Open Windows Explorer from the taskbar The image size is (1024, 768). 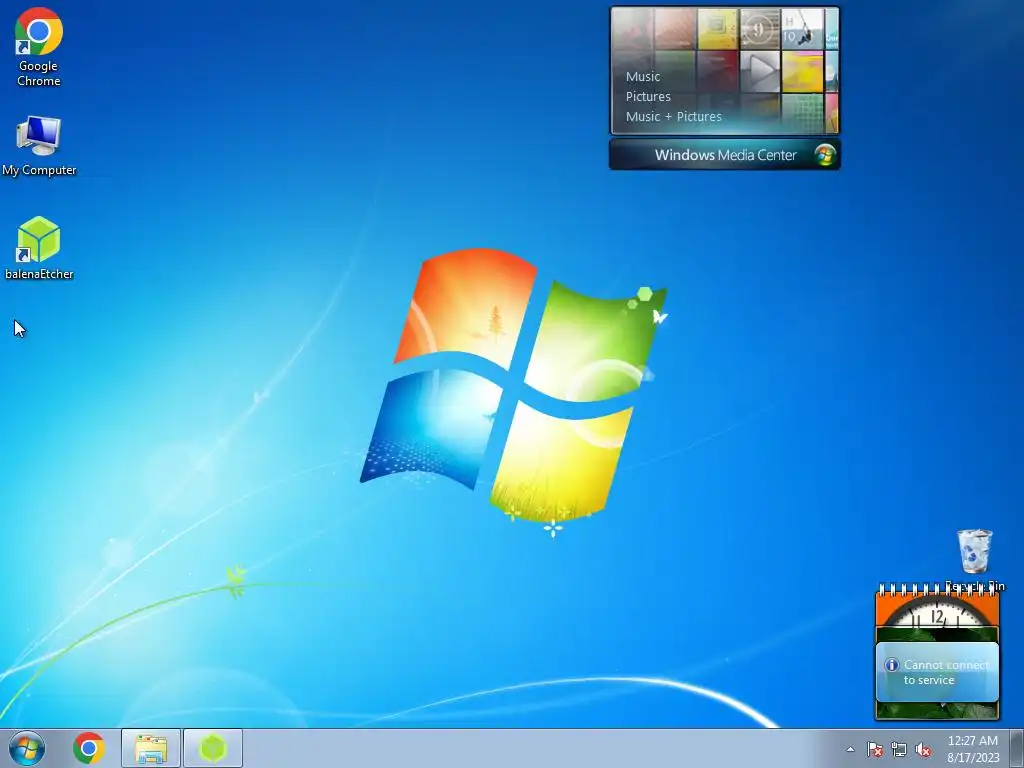pos(151,748)
